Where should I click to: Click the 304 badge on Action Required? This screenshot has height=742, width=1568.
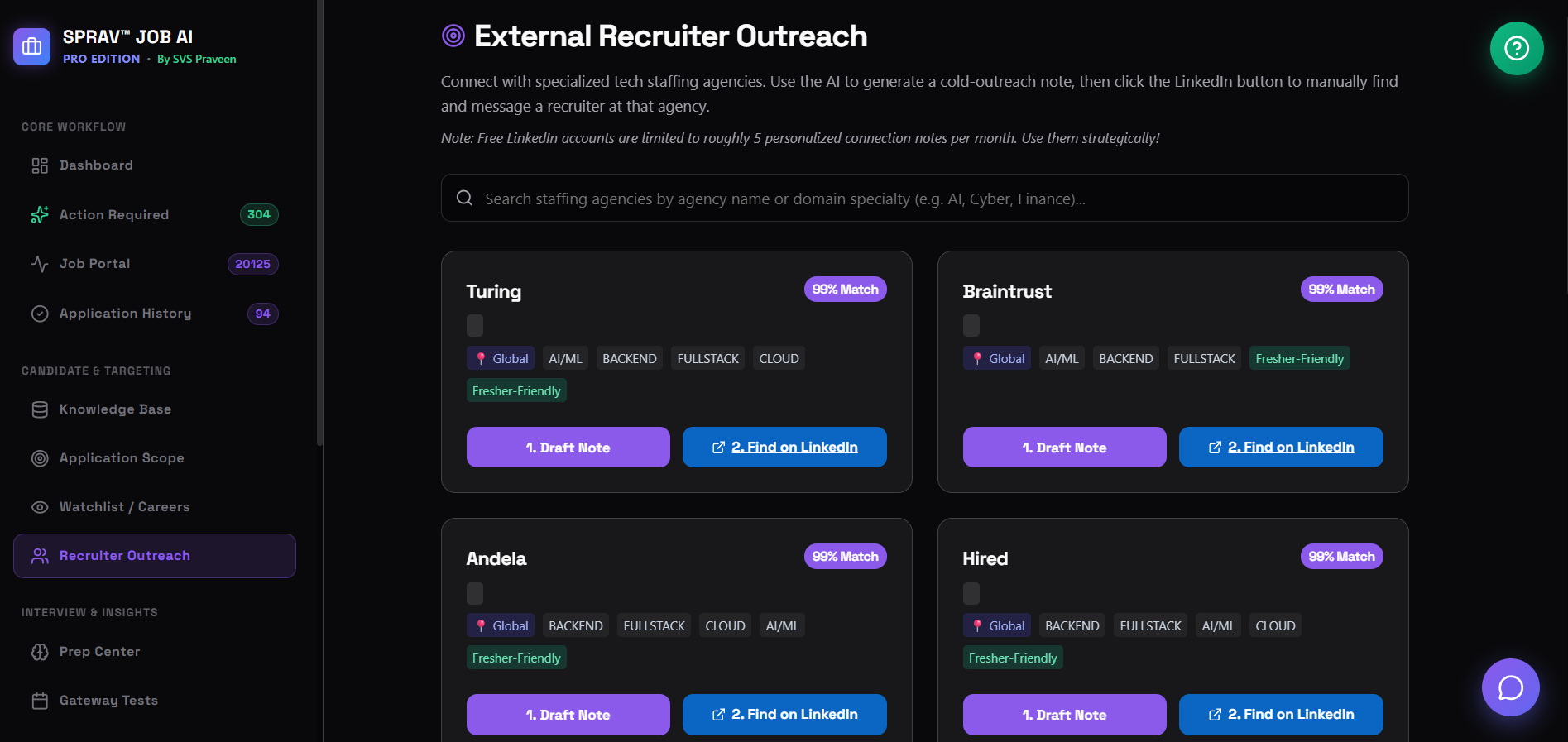259,215
